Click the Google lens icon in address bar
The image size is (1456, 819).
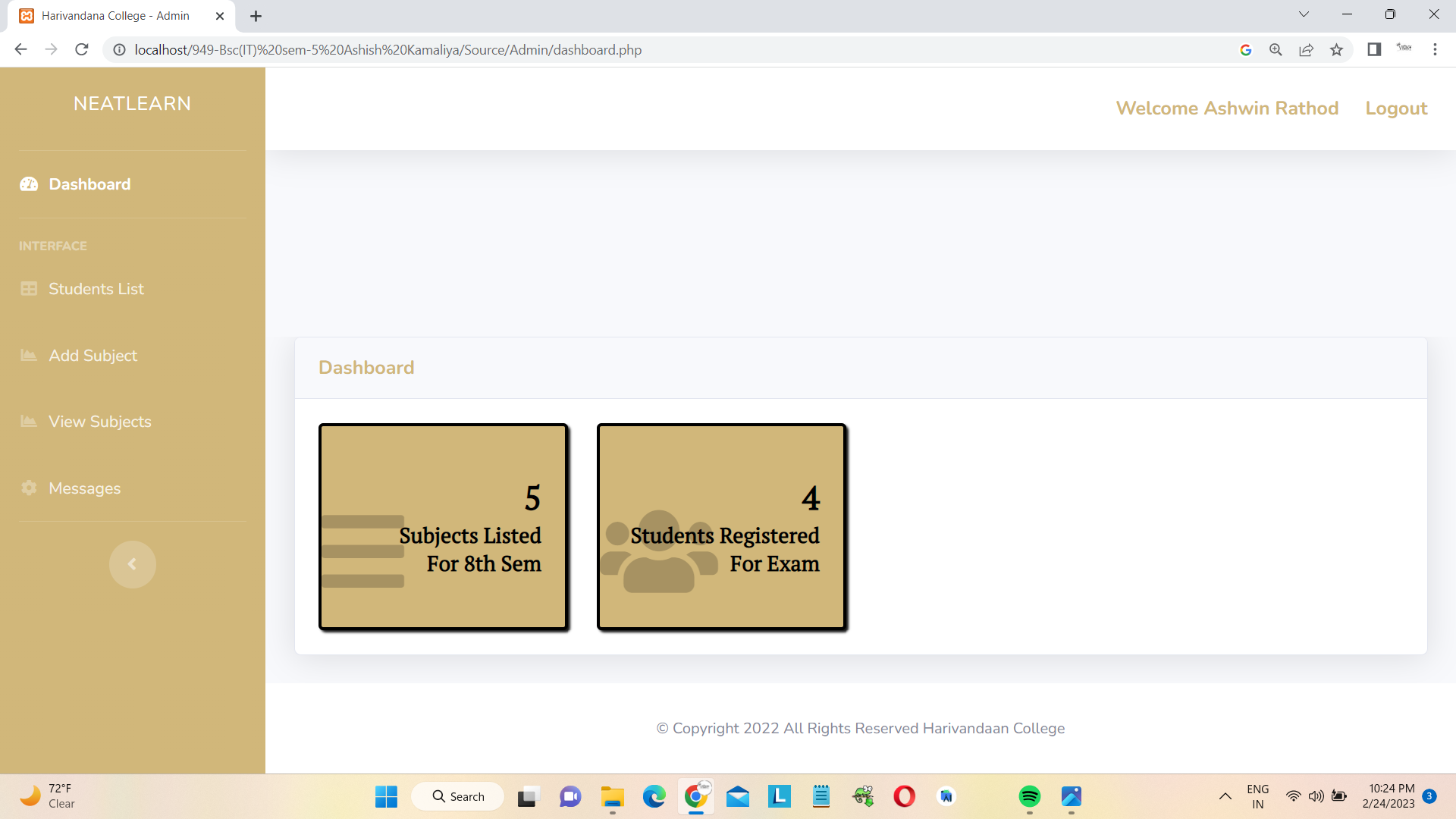click(x=1246, y=49)
